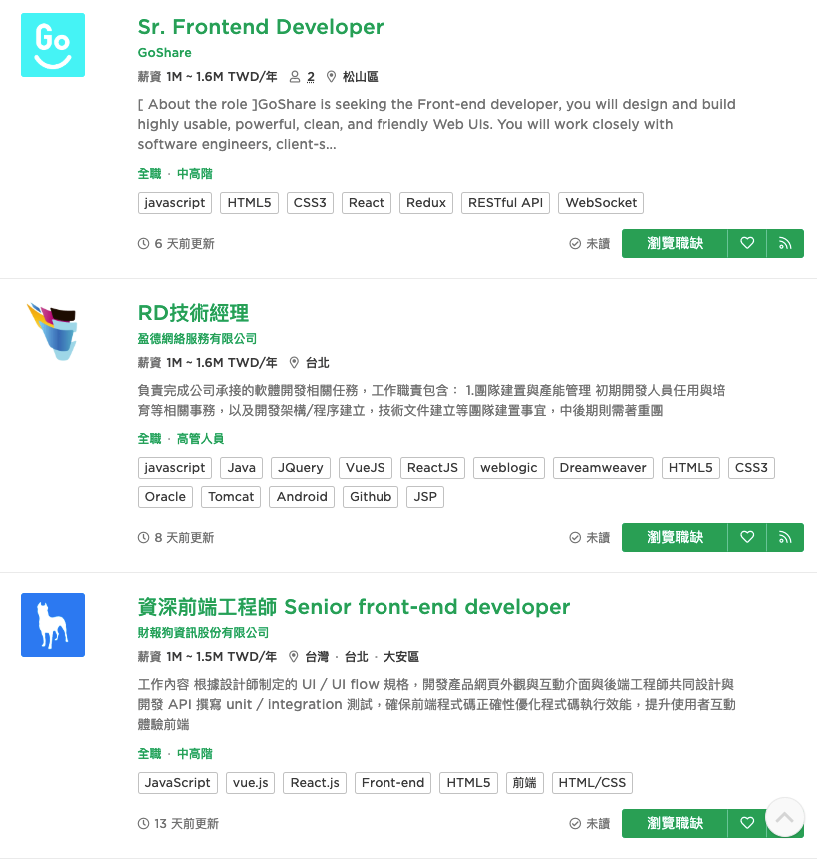Toggle 未讀 mark on RD技術經理 listing

click(590, 538)
